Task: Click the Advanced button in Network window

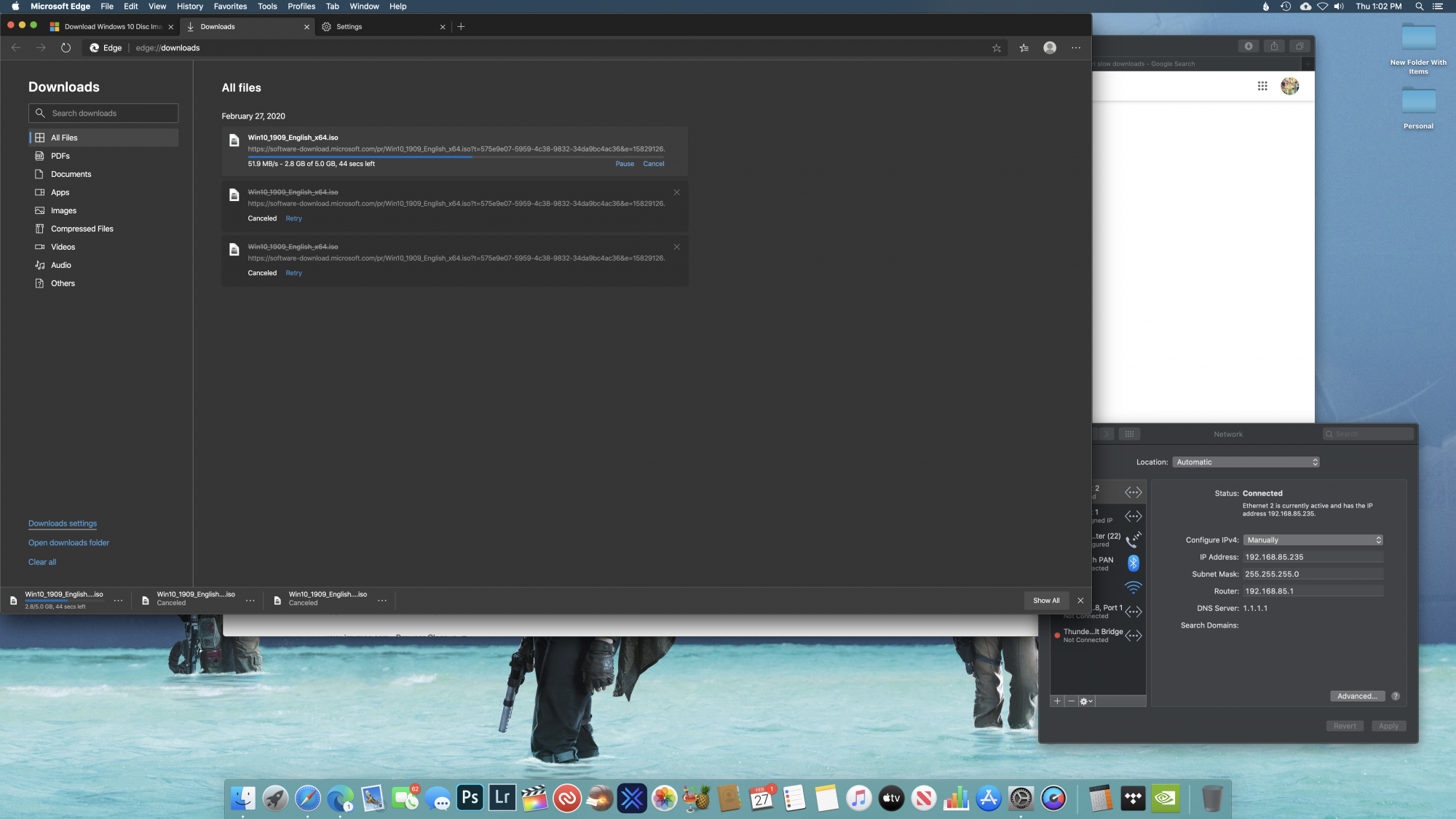Action: 1357,696
